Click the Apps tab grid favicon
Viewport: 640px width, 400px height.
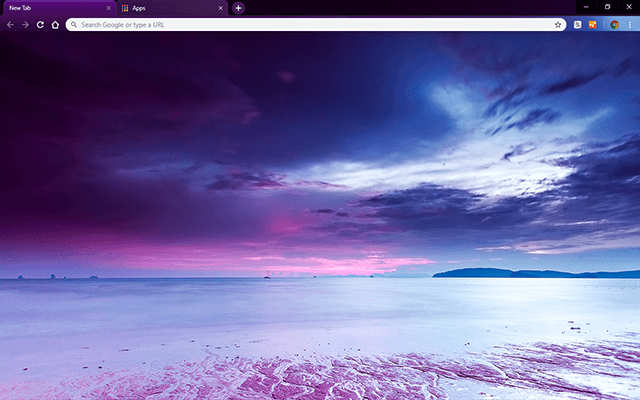[x=125, y=8]
